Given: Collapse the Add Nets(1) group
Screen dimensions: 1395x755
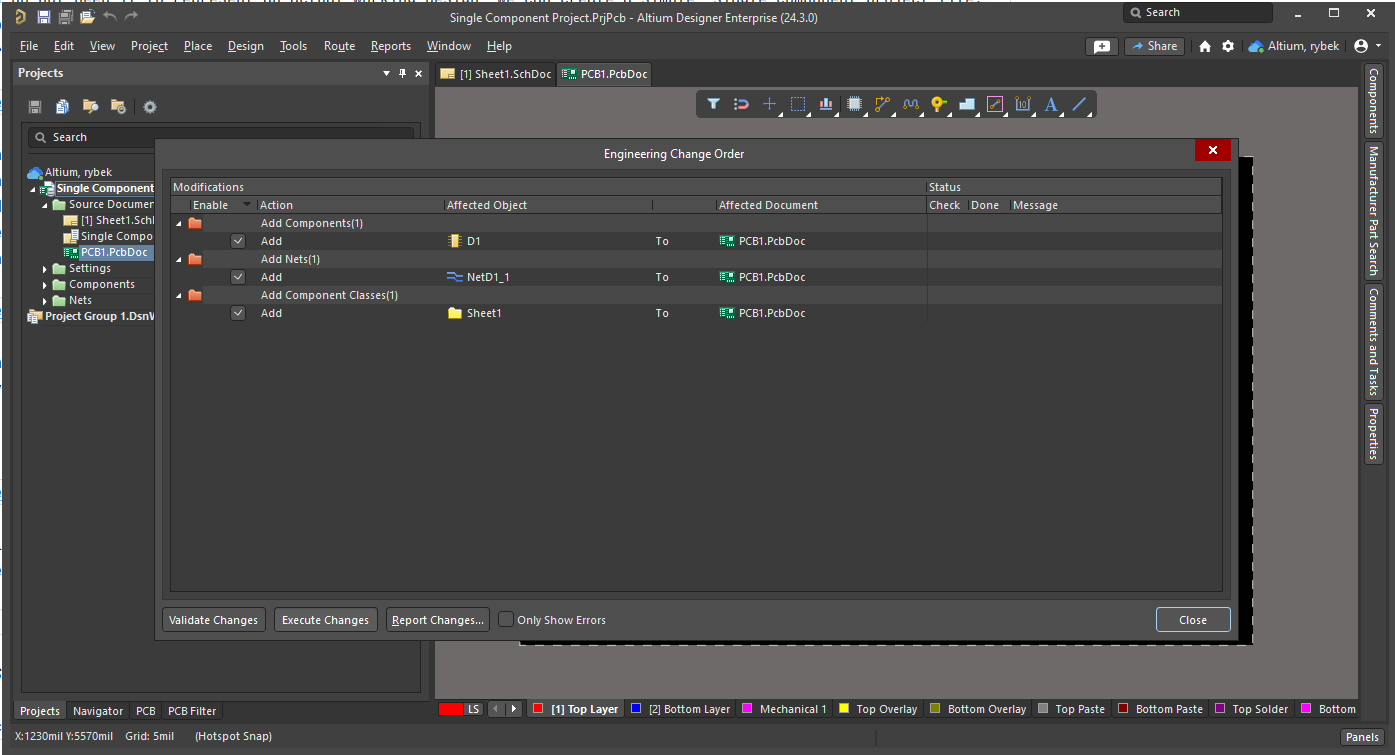Looking at the screenshot, I should click(179, 259).
